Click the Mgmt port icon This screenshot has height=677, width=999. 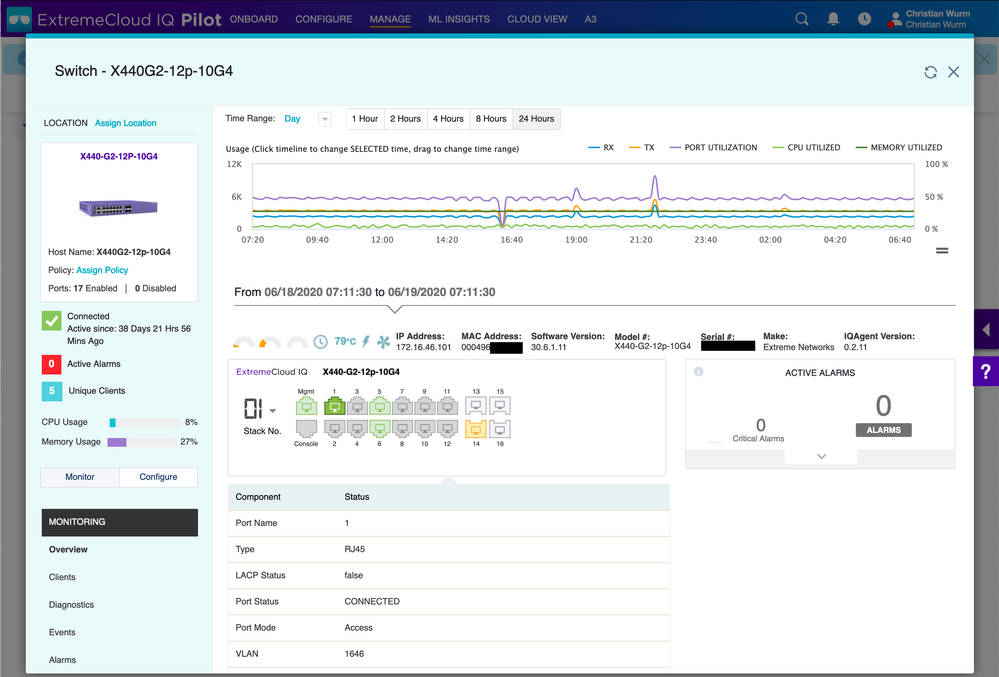[x=306, y=406]
